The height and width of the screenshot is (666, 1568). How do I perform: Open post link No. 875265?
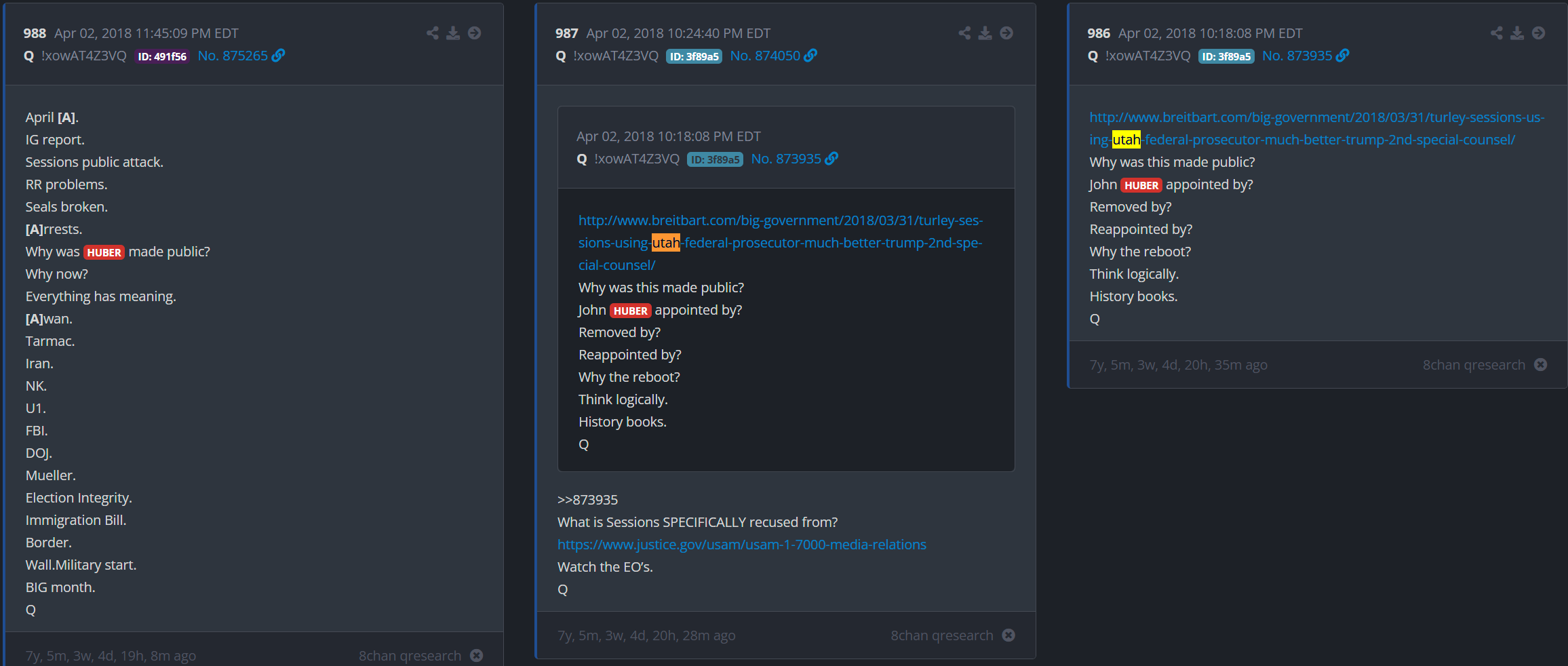pos(233,56)
